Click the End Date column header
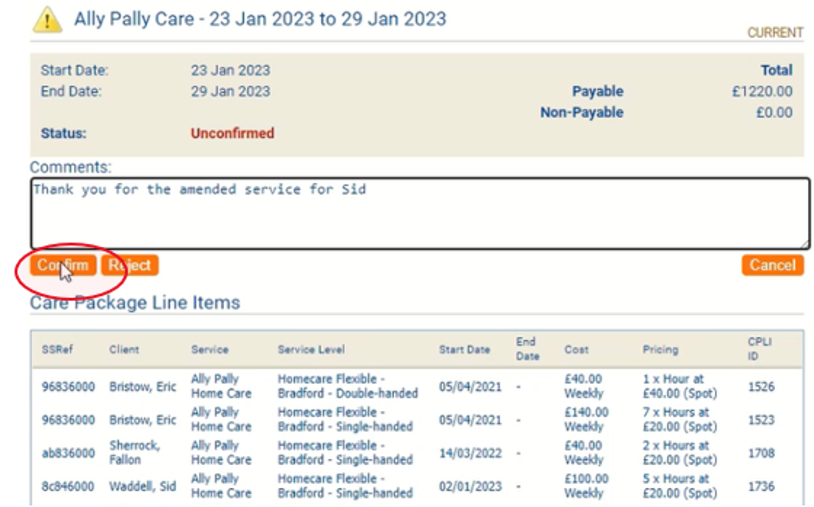 click(x=527, y=349)
